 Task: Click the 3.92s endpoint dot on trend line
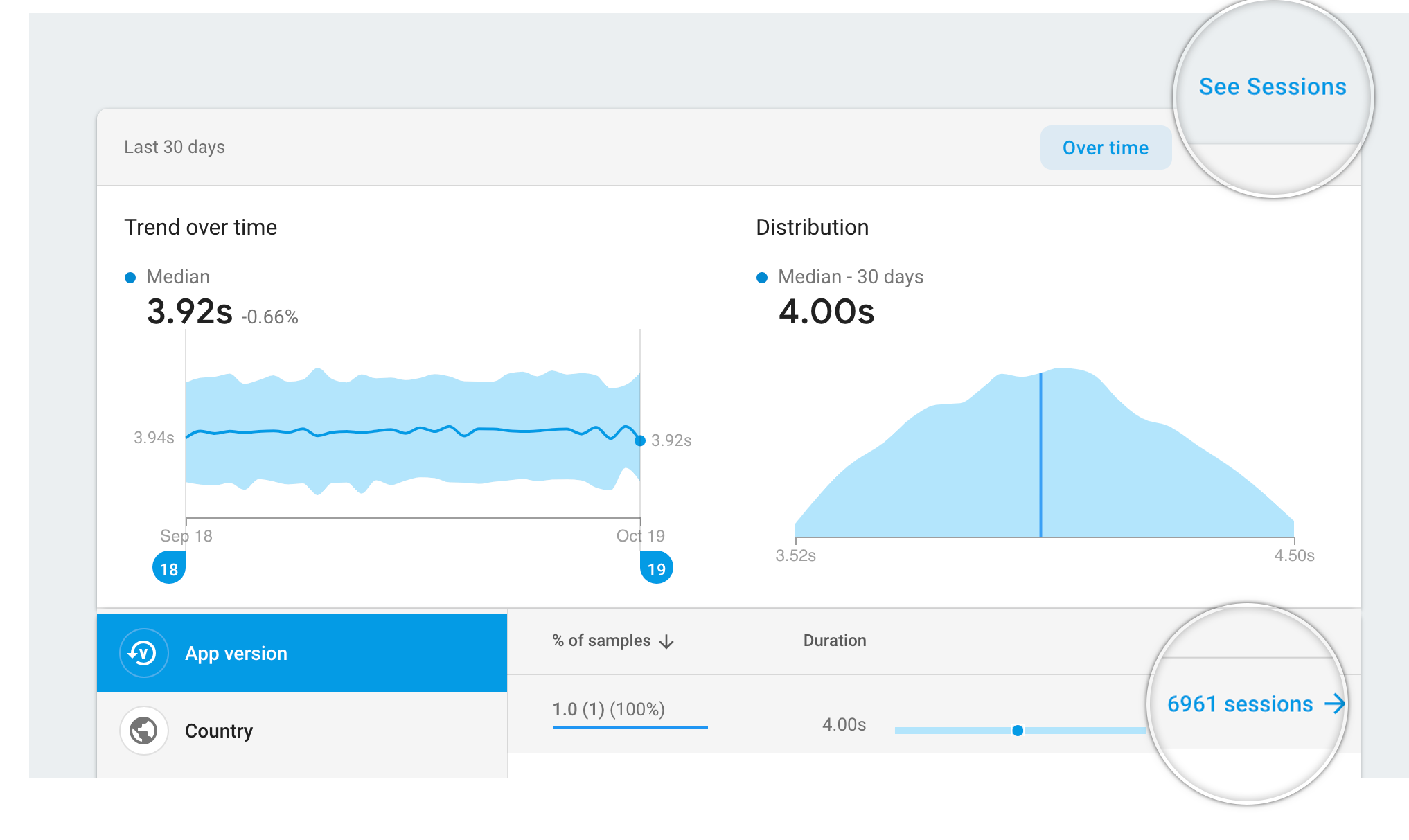640,440
